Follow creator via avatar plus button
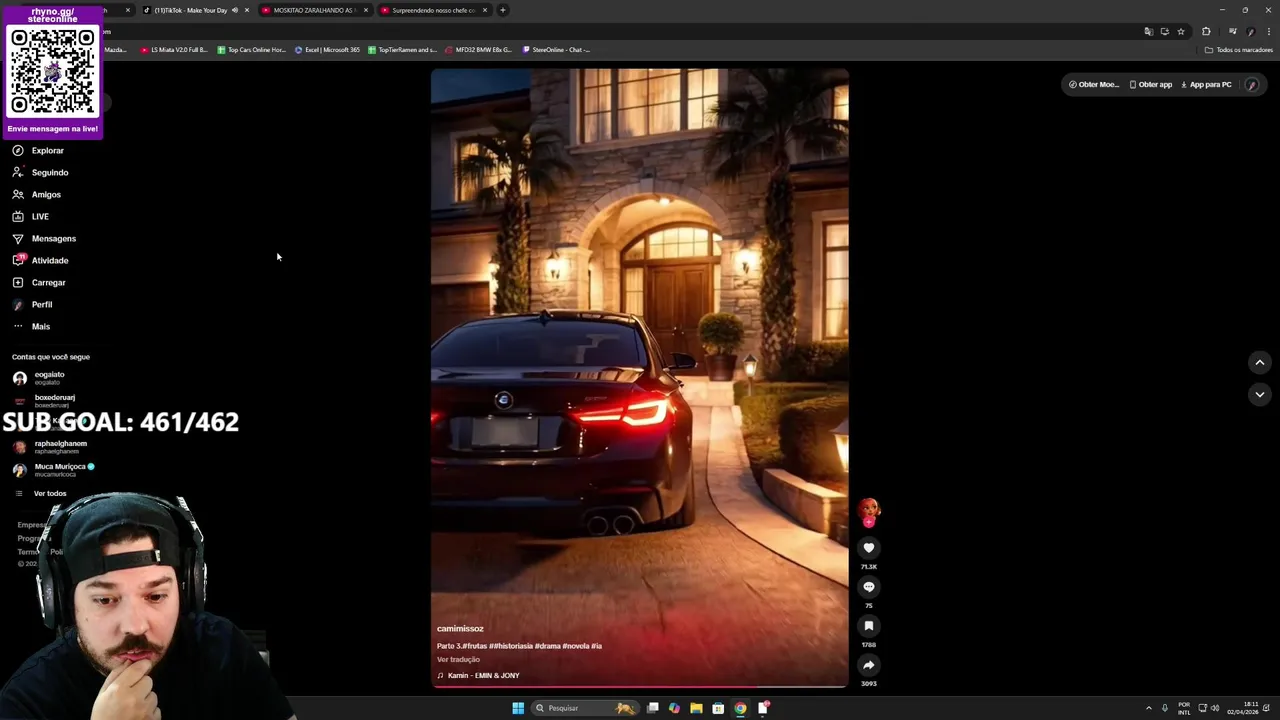 pyautogui.click(x=868, y=522)
